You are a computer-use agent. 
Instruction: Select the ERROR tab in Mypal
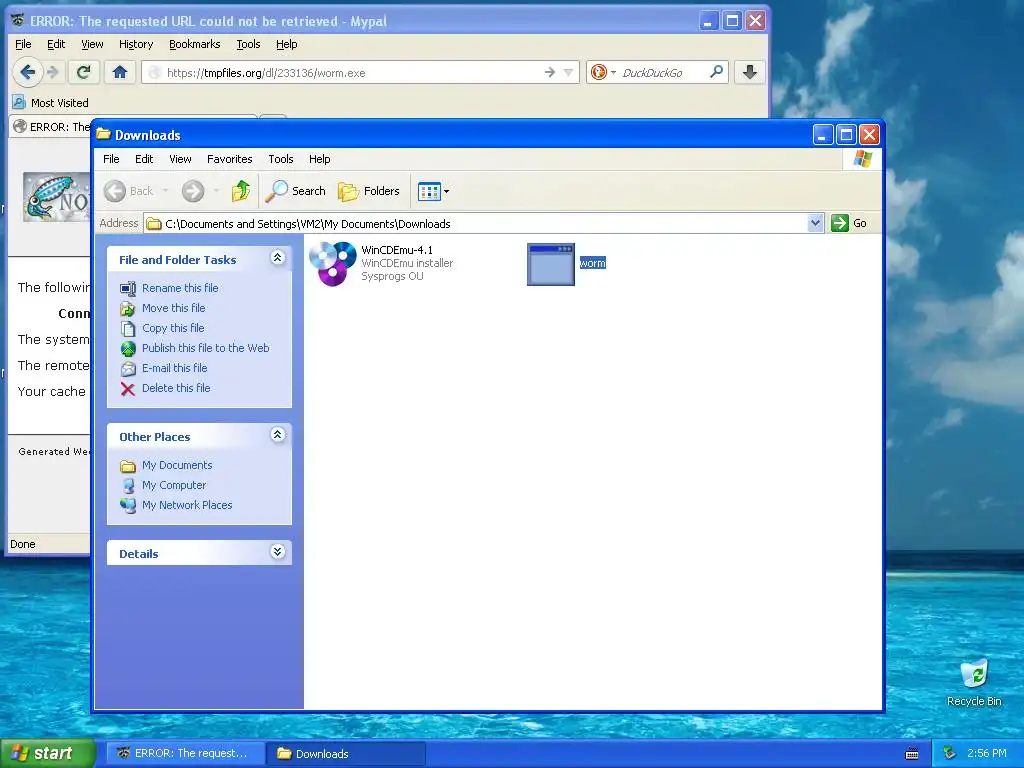point(52,126)
